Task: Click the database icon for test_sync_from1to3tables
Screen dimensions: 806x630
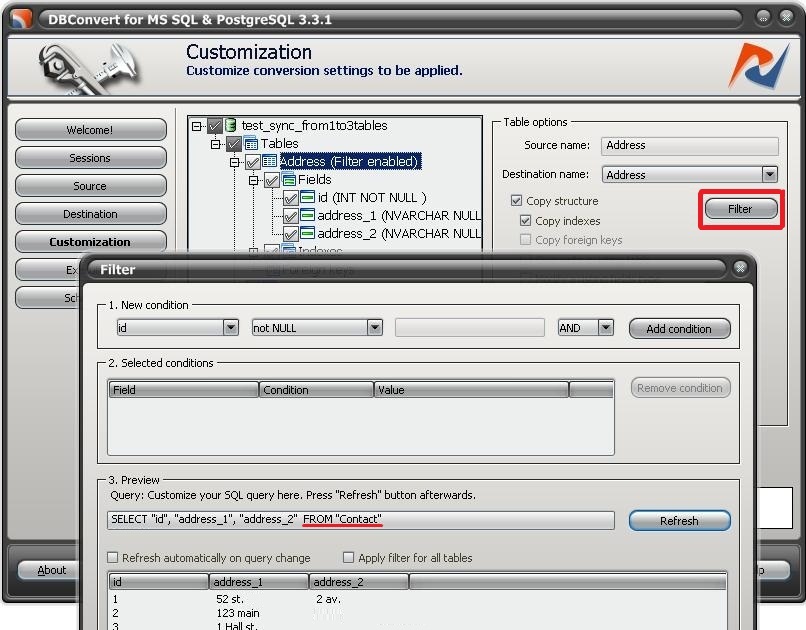Action: click(x=231, y=125)
